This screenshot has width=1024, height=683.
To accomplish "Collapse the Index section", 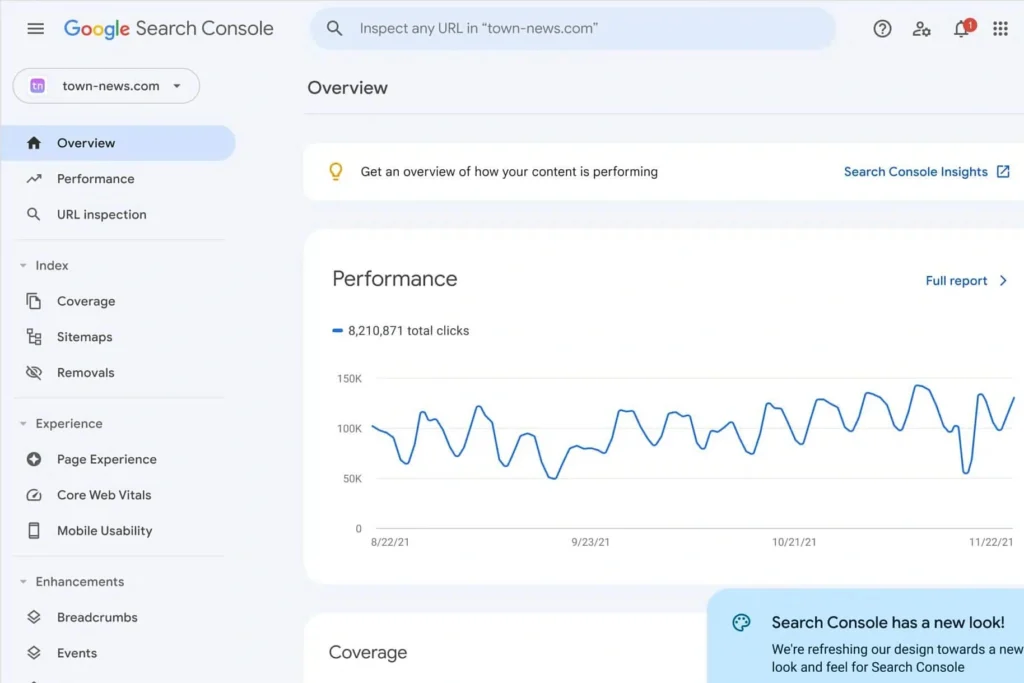I will click(24, 265).
